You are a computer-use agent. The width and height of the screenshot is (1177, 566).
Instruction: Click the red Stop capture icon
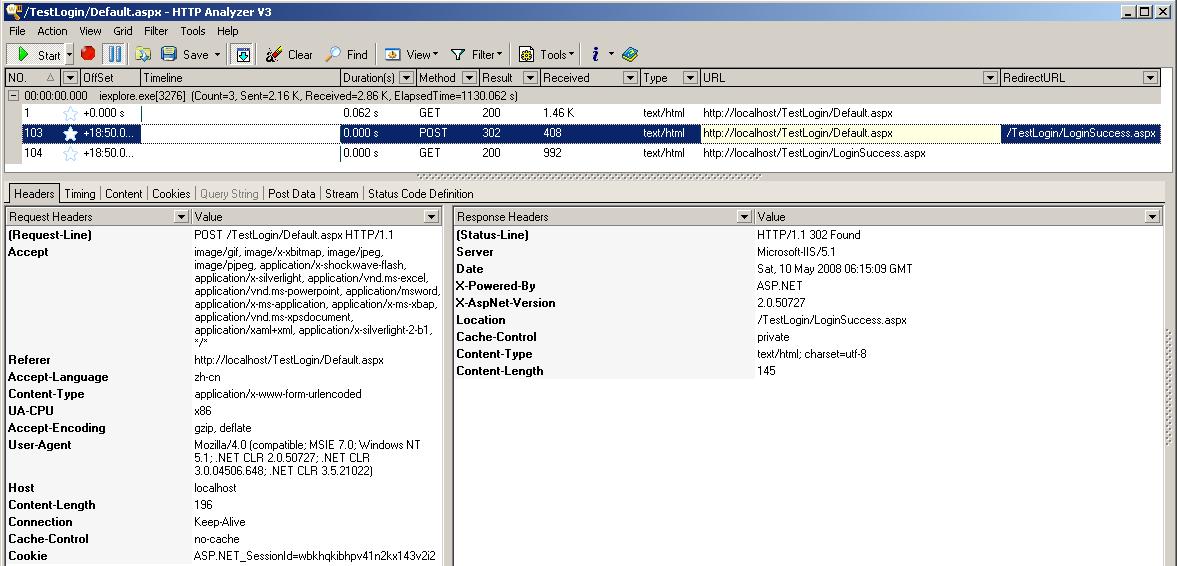89,54
